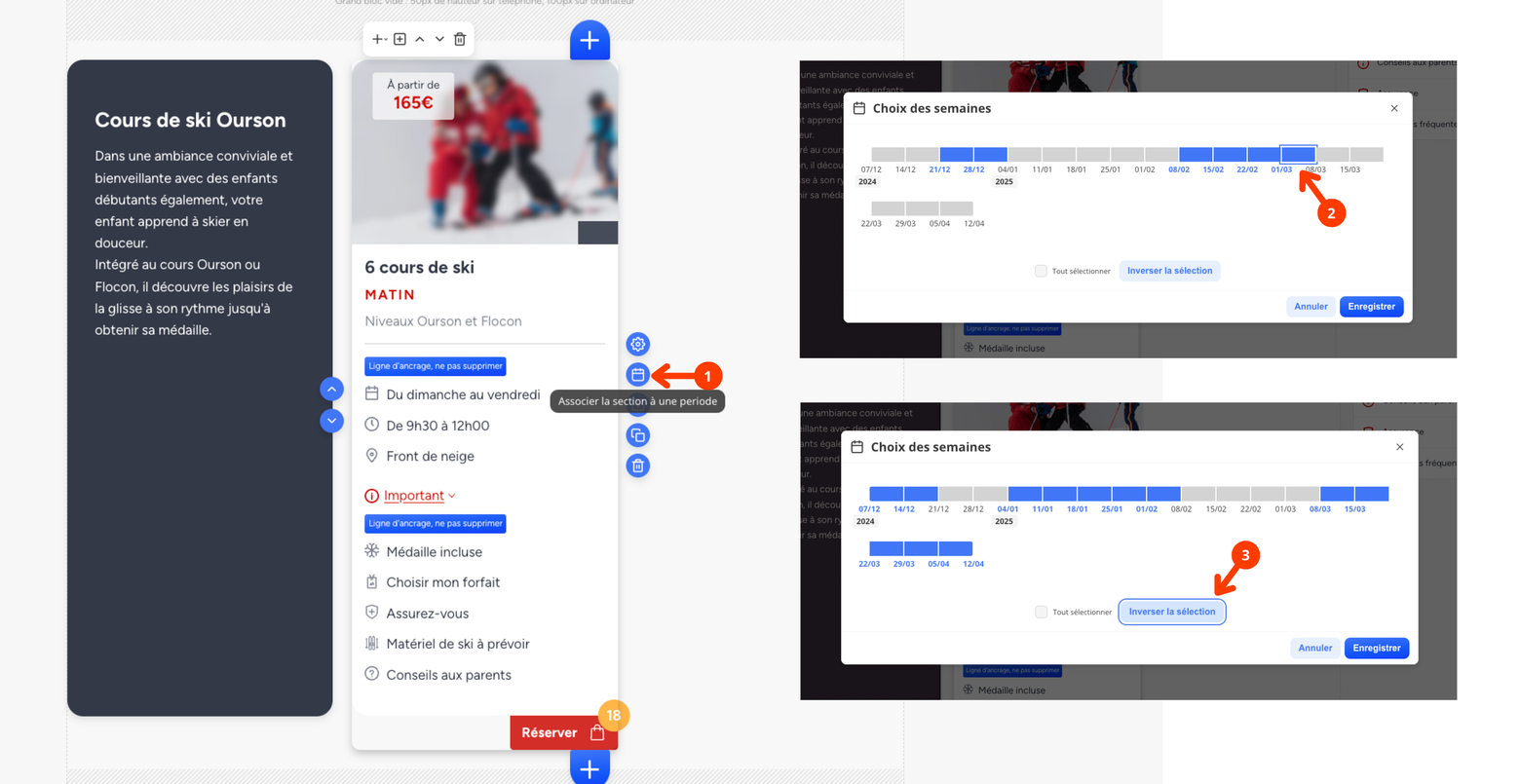Click the Matériel de ski à prévoir line
The image size is (1520, 784).
coord(458,644)
